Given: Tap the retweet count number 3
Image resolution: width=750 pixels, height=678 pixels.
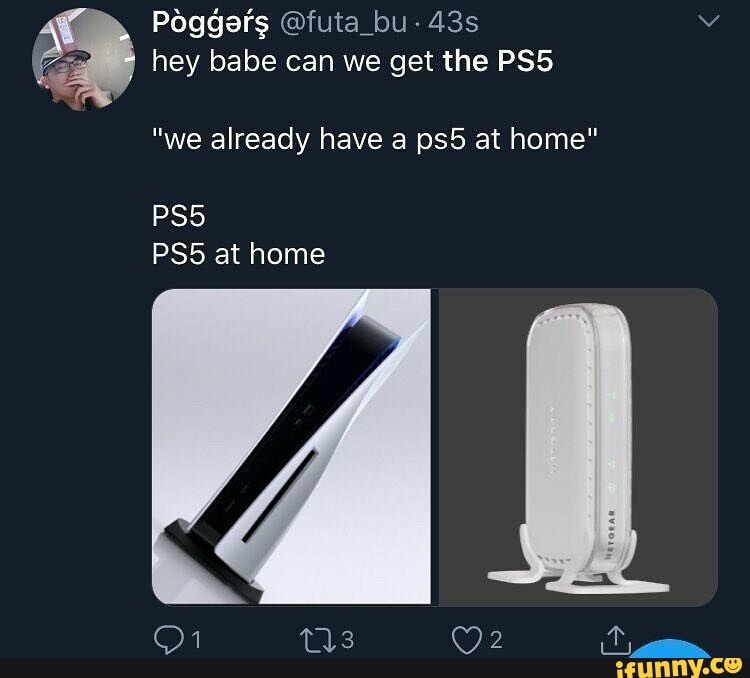Looking at the screenshot, I should pyautogui.click(x=348, y=640).
